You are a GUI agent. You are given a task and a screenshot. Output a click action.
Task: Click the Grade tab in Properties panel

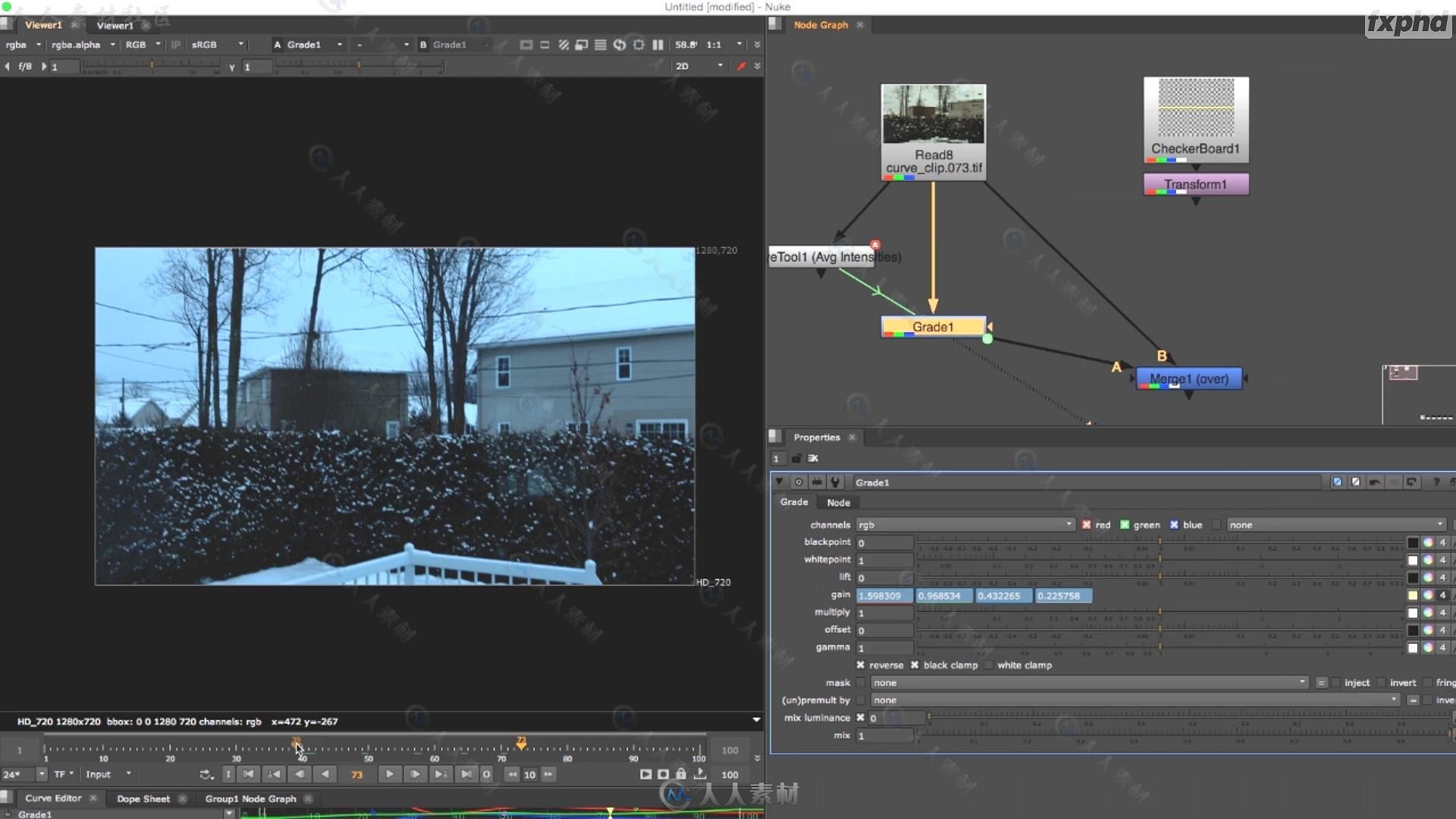point(793,502)
